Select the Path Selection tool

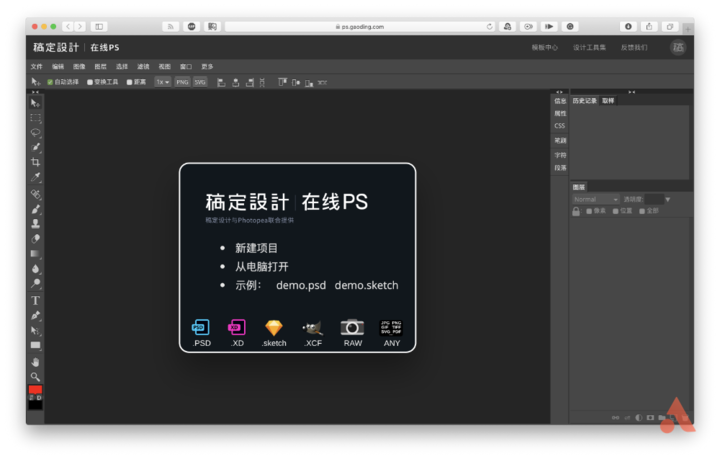35,330
